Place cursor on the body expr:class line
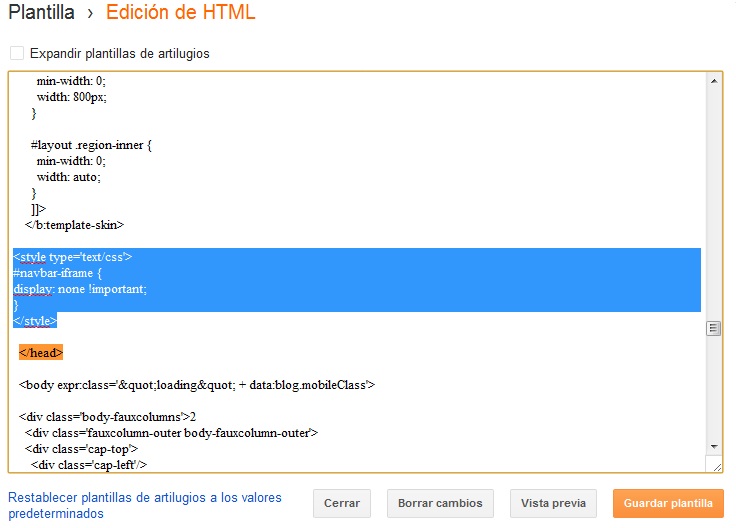 pos(197,385)
